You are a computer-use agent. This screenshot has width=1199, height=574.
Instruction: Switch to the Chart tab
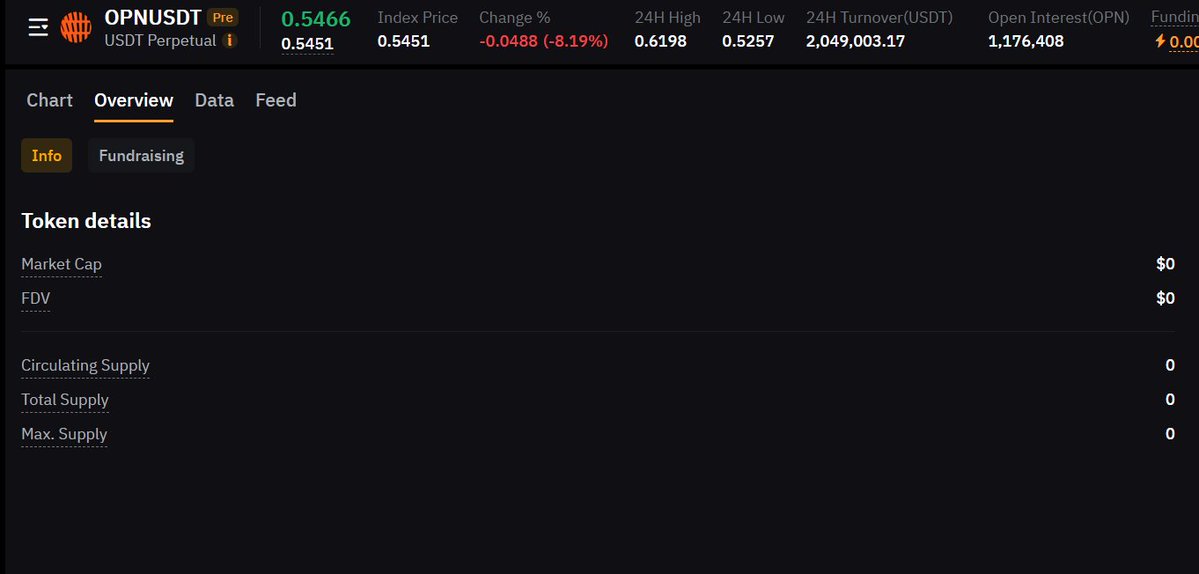click(x=50, y=100)
